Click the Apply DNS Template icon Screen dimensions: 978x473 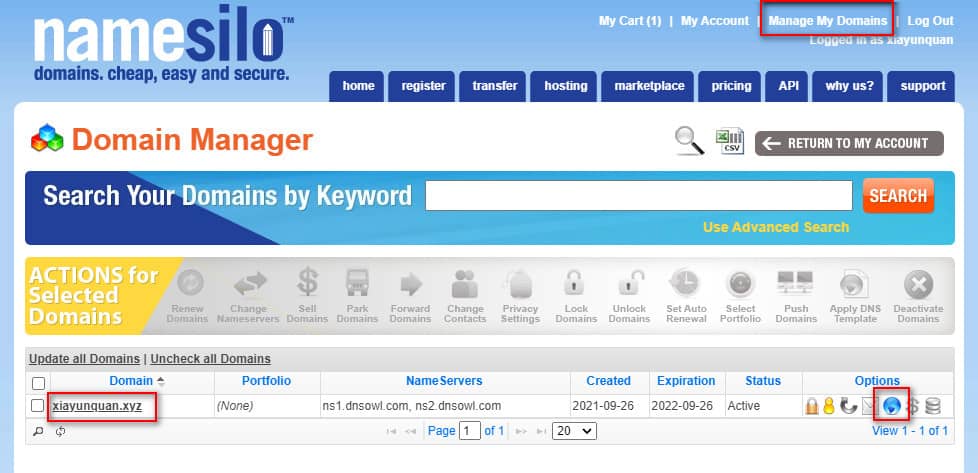tap(856, 285)
